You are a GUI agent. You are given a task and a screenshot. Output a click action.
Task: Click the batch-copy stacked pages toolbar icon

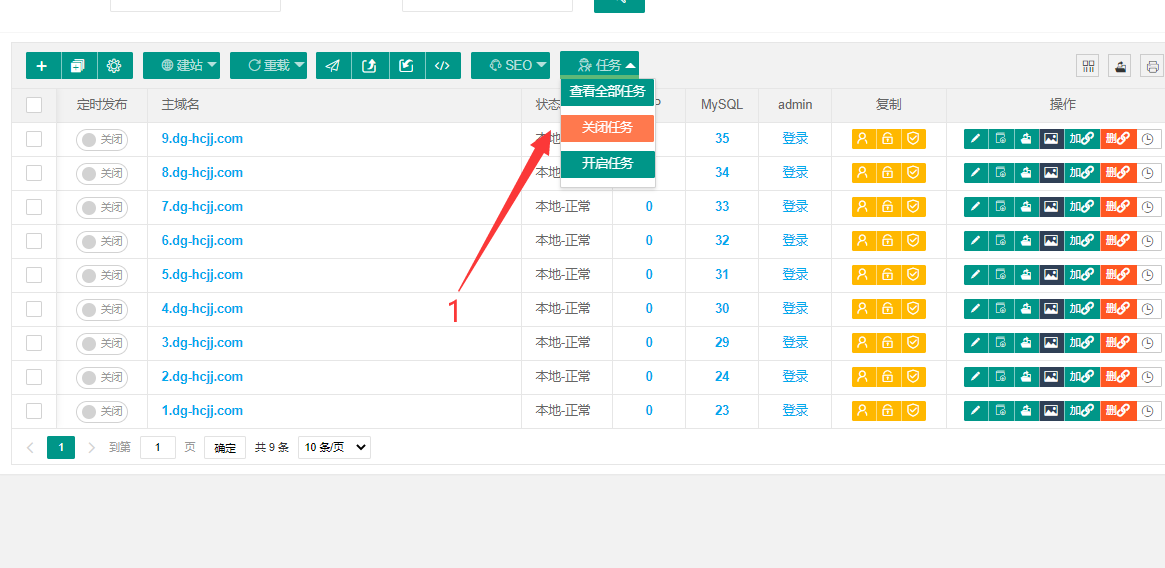78,65
